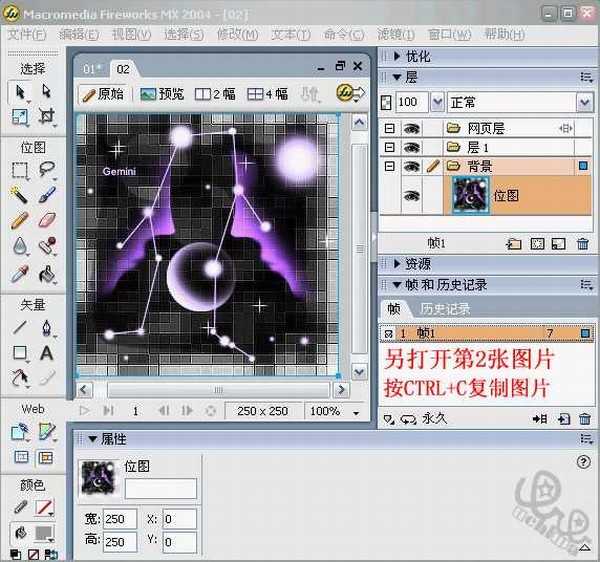Hide the 网页层 layer using its eye
This screenshot has height=562, width=600.
(x=410, y=128)
